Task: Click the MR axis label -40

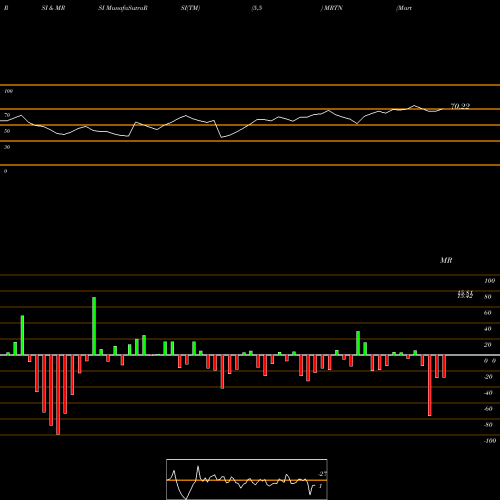Action: (488, 393)
